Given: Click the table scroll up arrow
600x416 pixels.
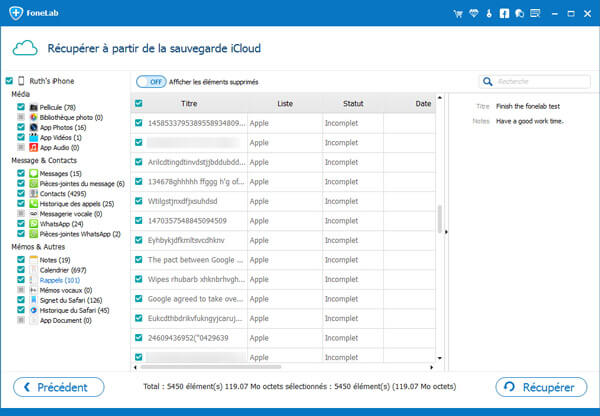Looking at the screenshot, I should tap(440, 98).
